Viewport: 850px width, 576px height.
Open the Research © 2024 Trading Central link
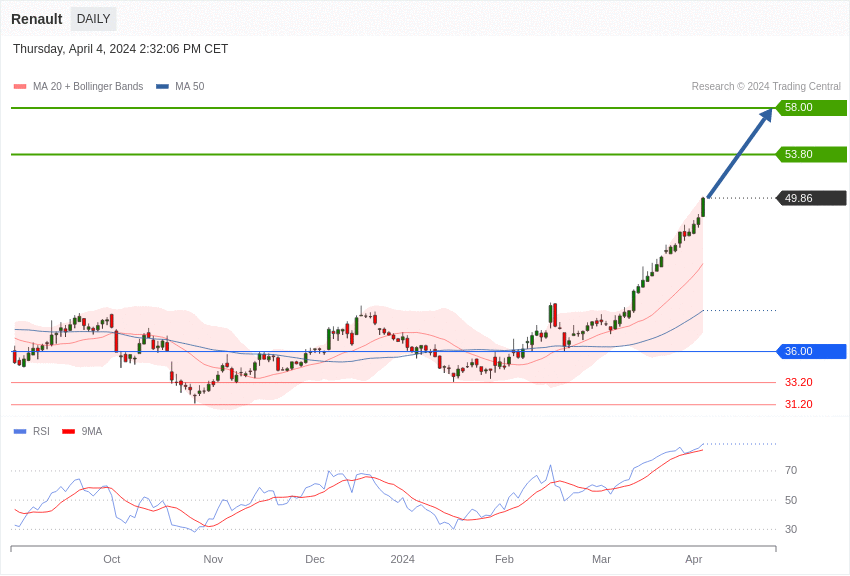765,87
